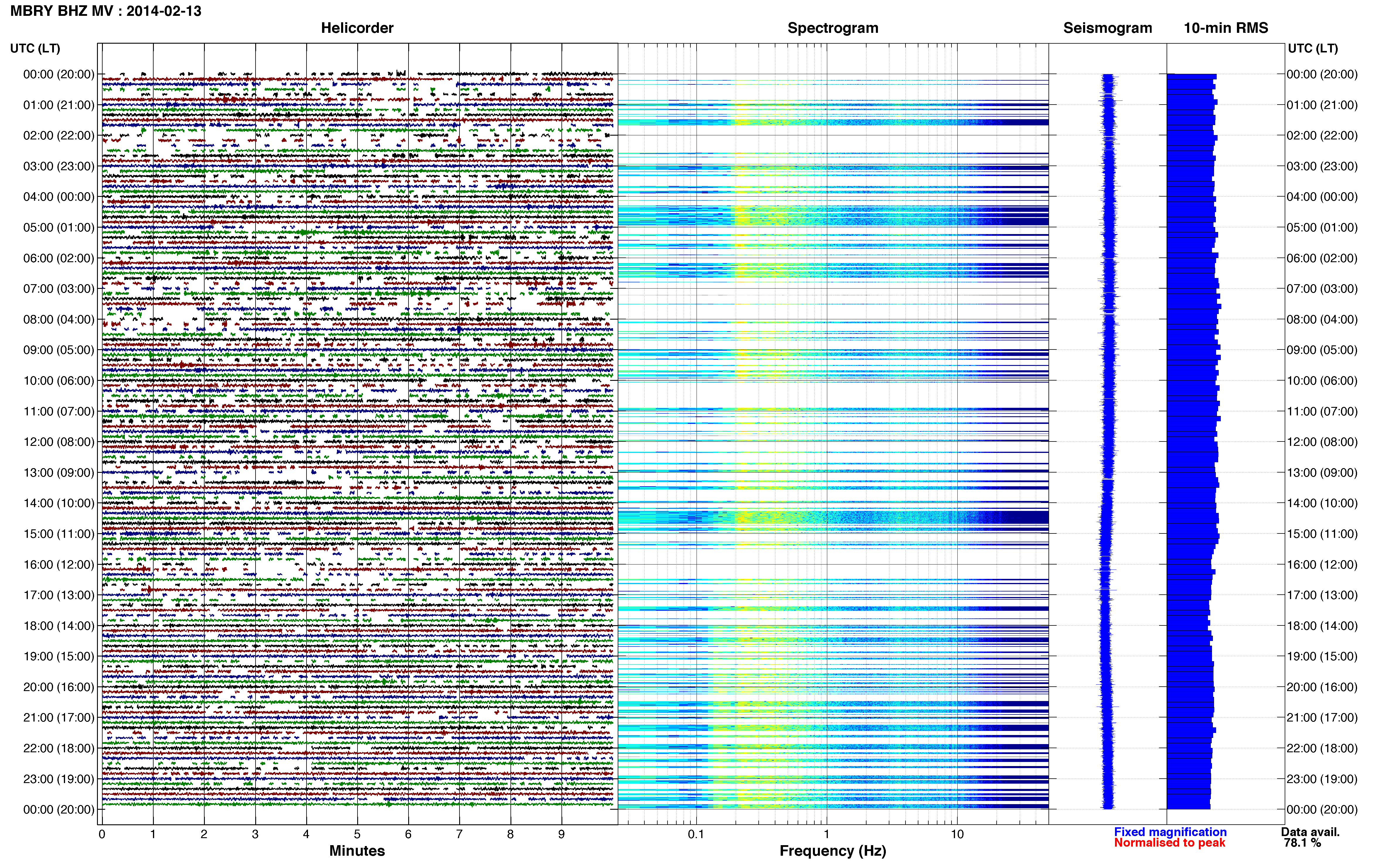Click the 21:00 (17:00) label beside the RMS panel

pyautogui.click(x=1322, y=718)
